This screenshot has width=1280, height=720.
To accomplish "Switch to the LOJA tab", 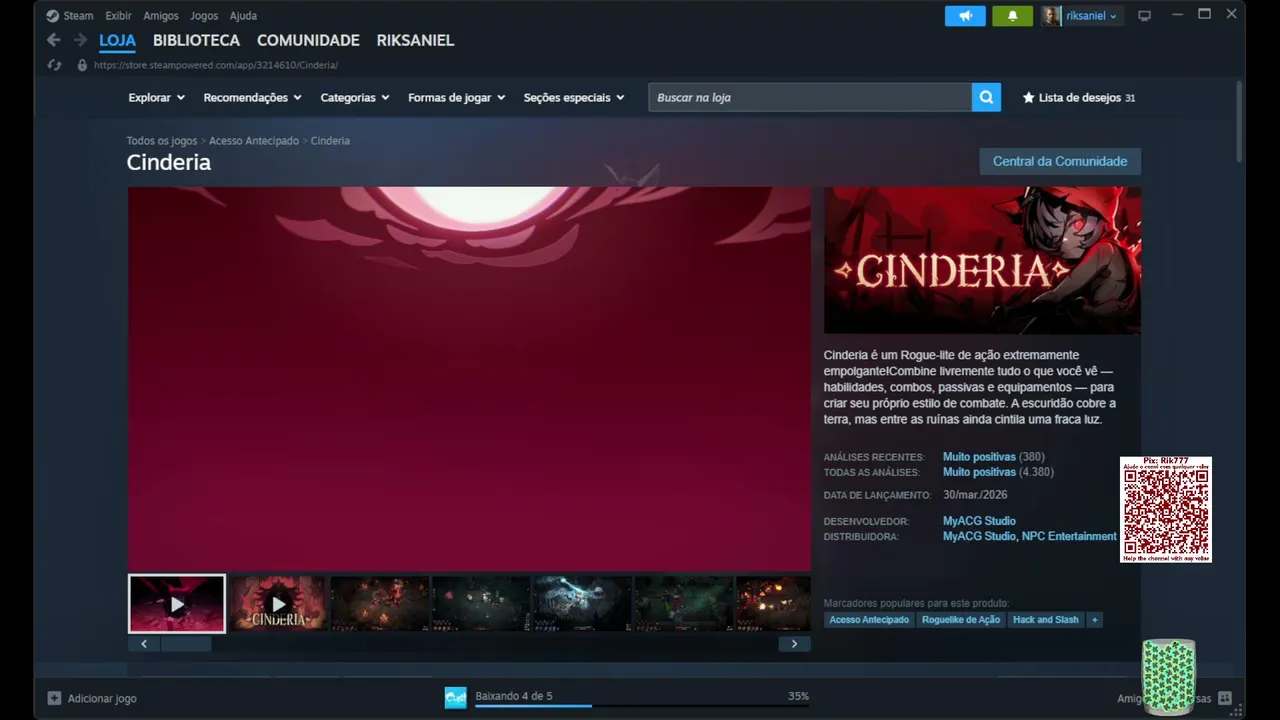I will tap(117, 41).
